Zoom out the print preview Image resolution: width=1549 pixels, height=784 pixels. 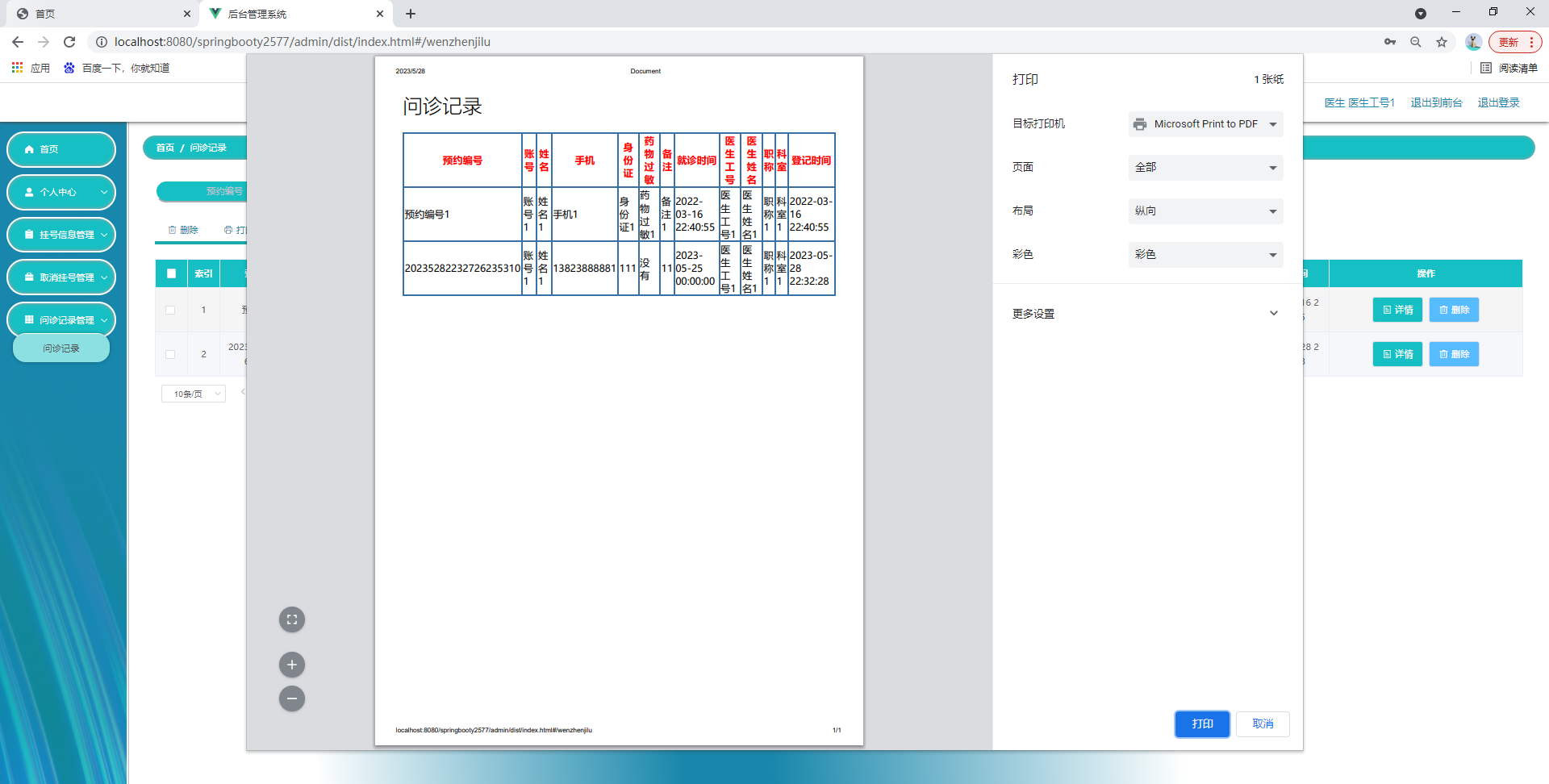click(x=292, y=699)
